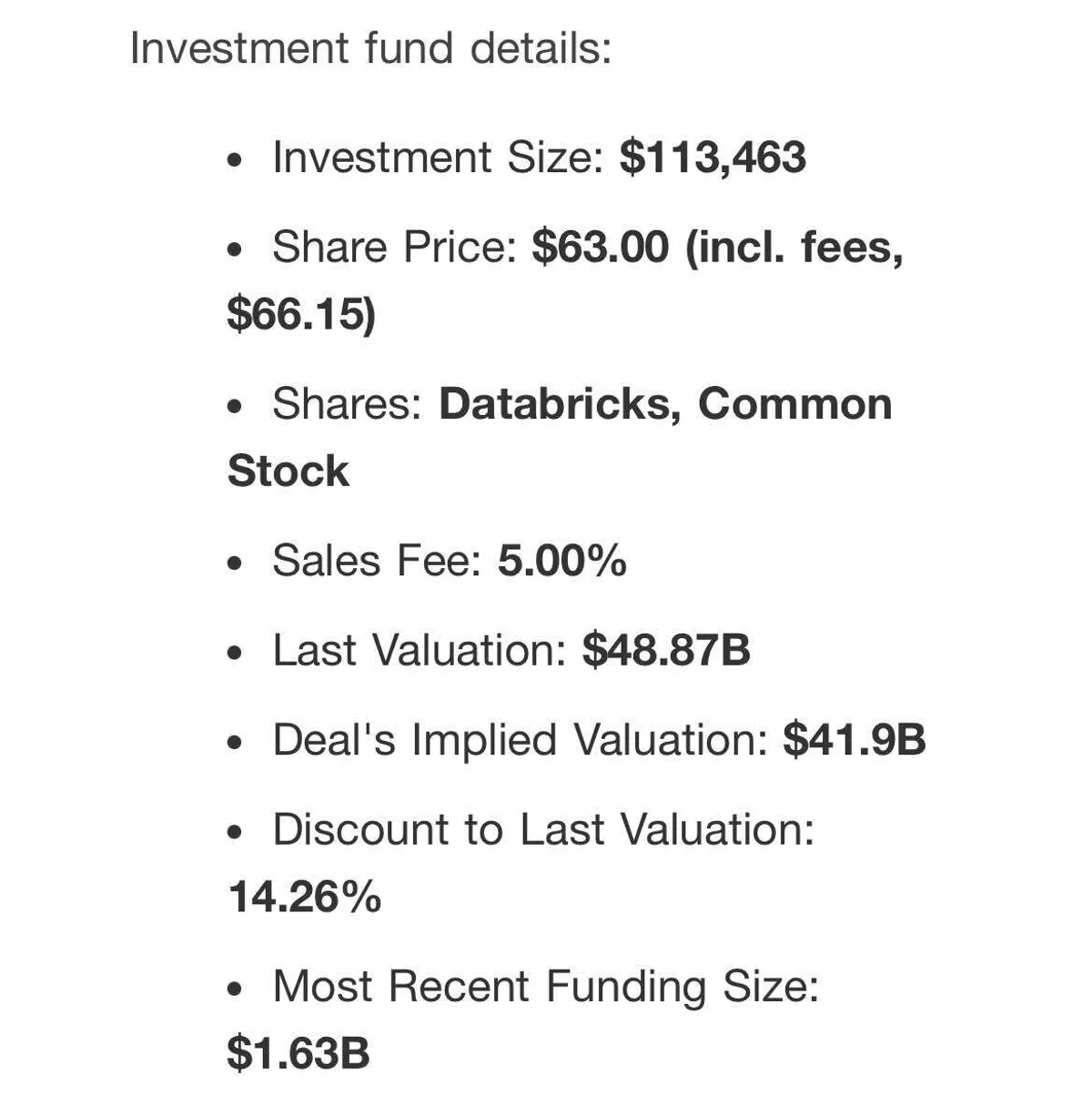Click the bullet before "Investment Size"

[x=236, y=160]
